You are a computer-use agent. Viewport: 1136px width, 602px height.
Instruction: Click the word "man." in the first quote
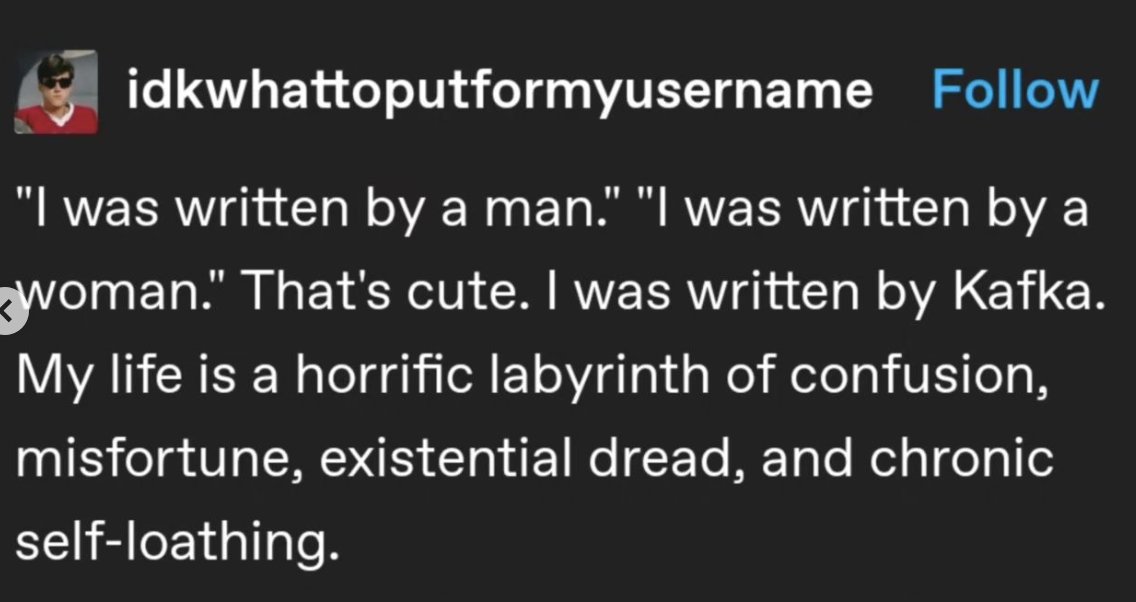point(546,209)
